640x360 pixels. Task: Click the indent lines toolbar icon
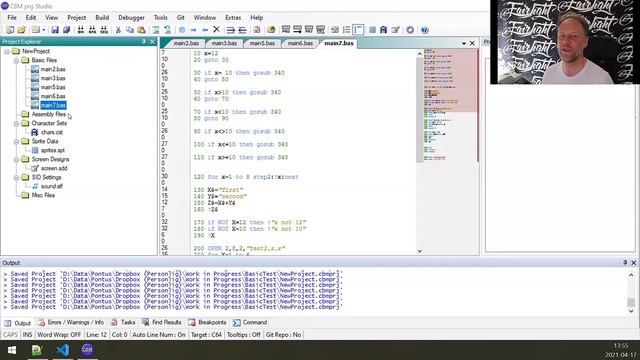pos(231,30)
